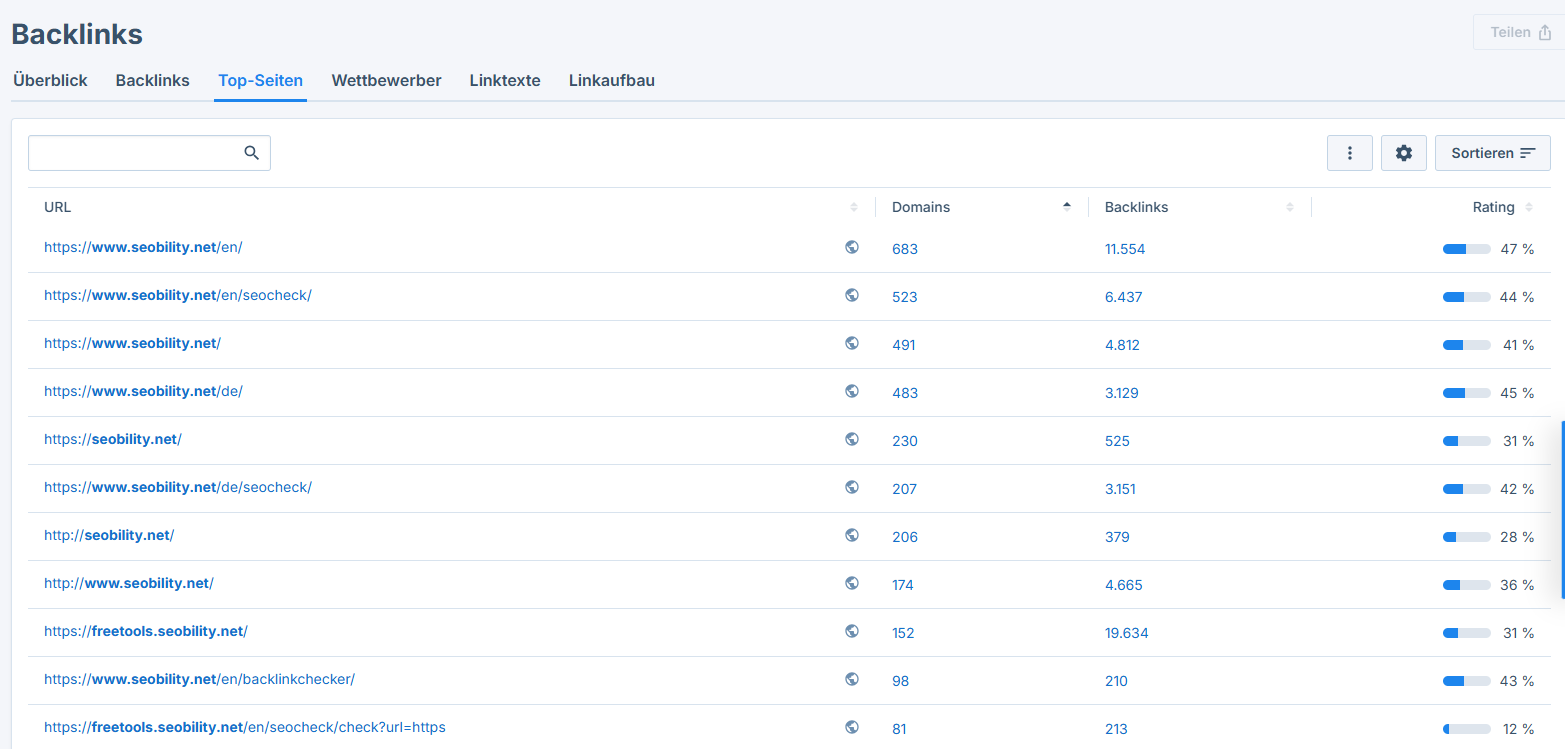Open the three-dot options menu
The height and width of the screenshot is (749, 1565).
(1350, 153)
